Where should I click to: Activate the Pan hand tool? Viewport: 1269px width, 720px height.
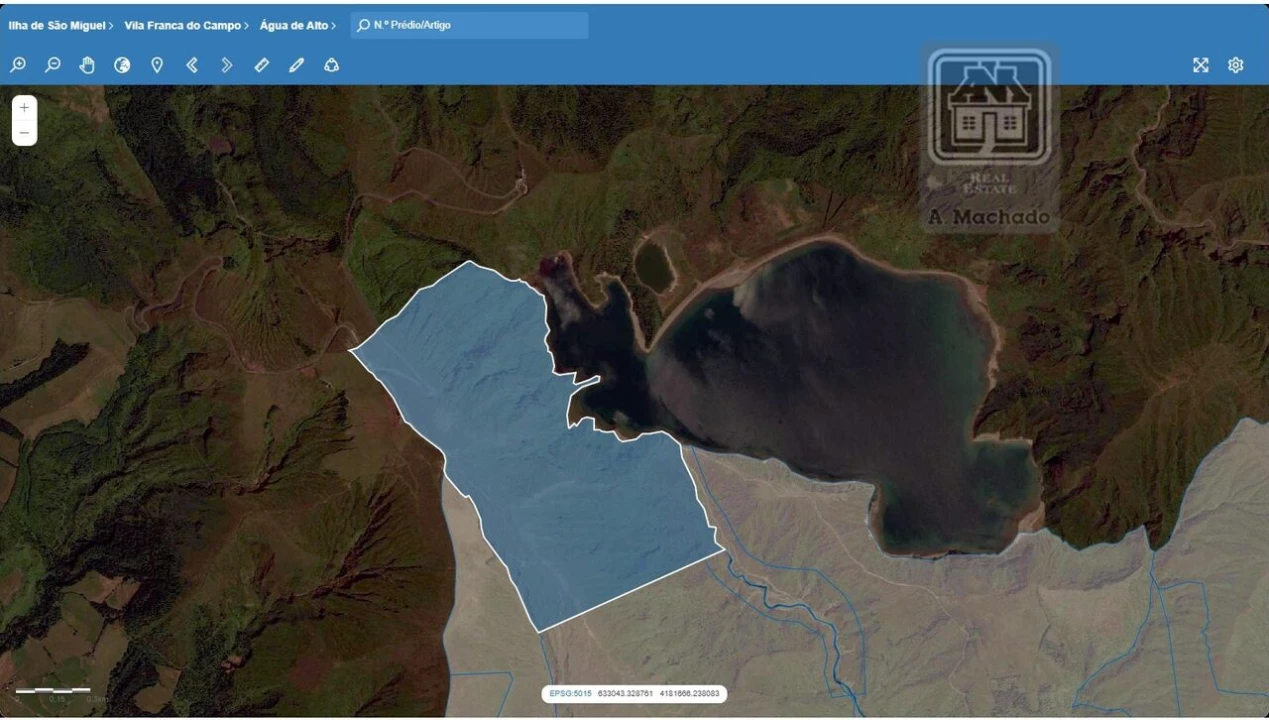pyautogui.click(x=87, y=64)
